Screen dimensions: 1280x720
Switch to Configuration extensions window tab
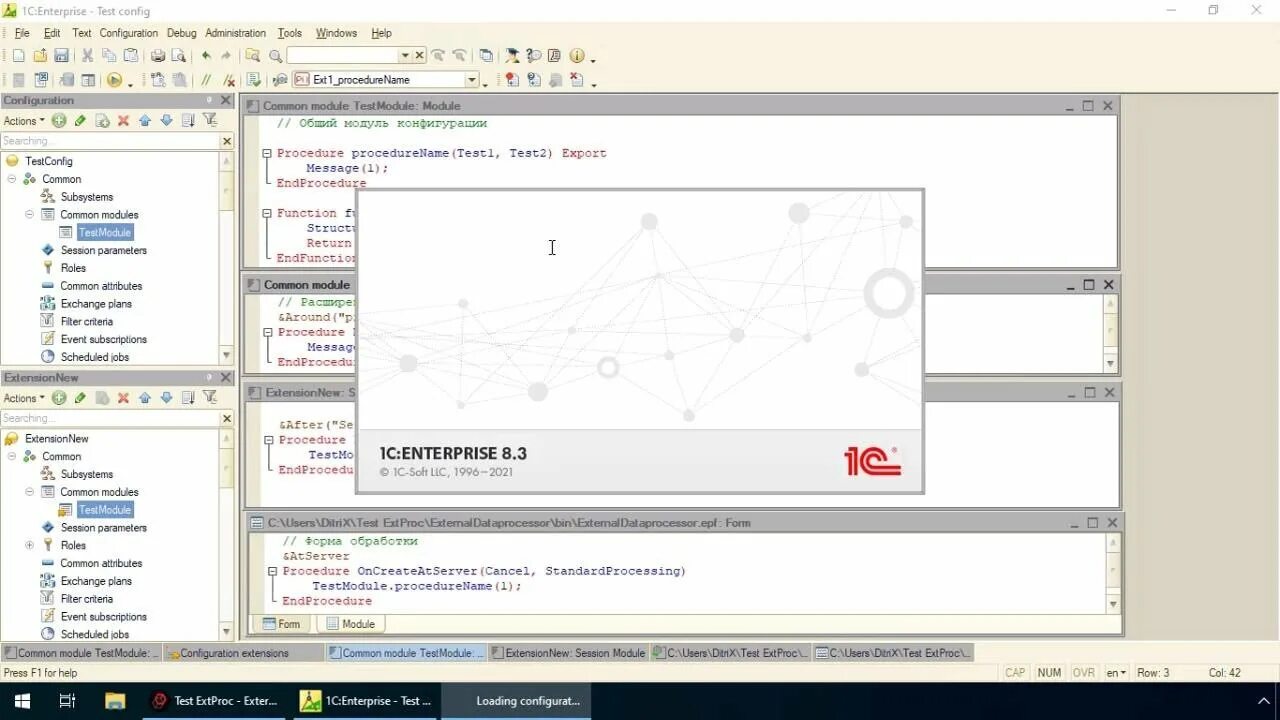(244, 653)
